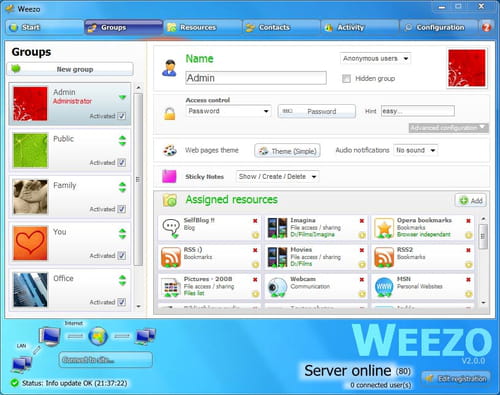Click the Webcam resource icon
The image size is (500, 395).
(277, 287)
